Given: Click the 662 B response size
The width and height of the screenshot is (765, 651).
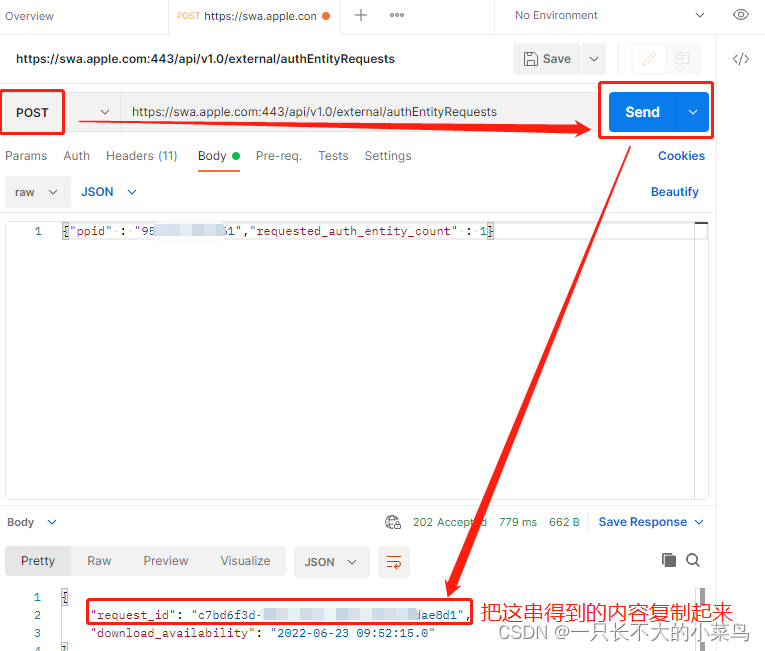Looking at the screenshot, I should click(564, 522).
